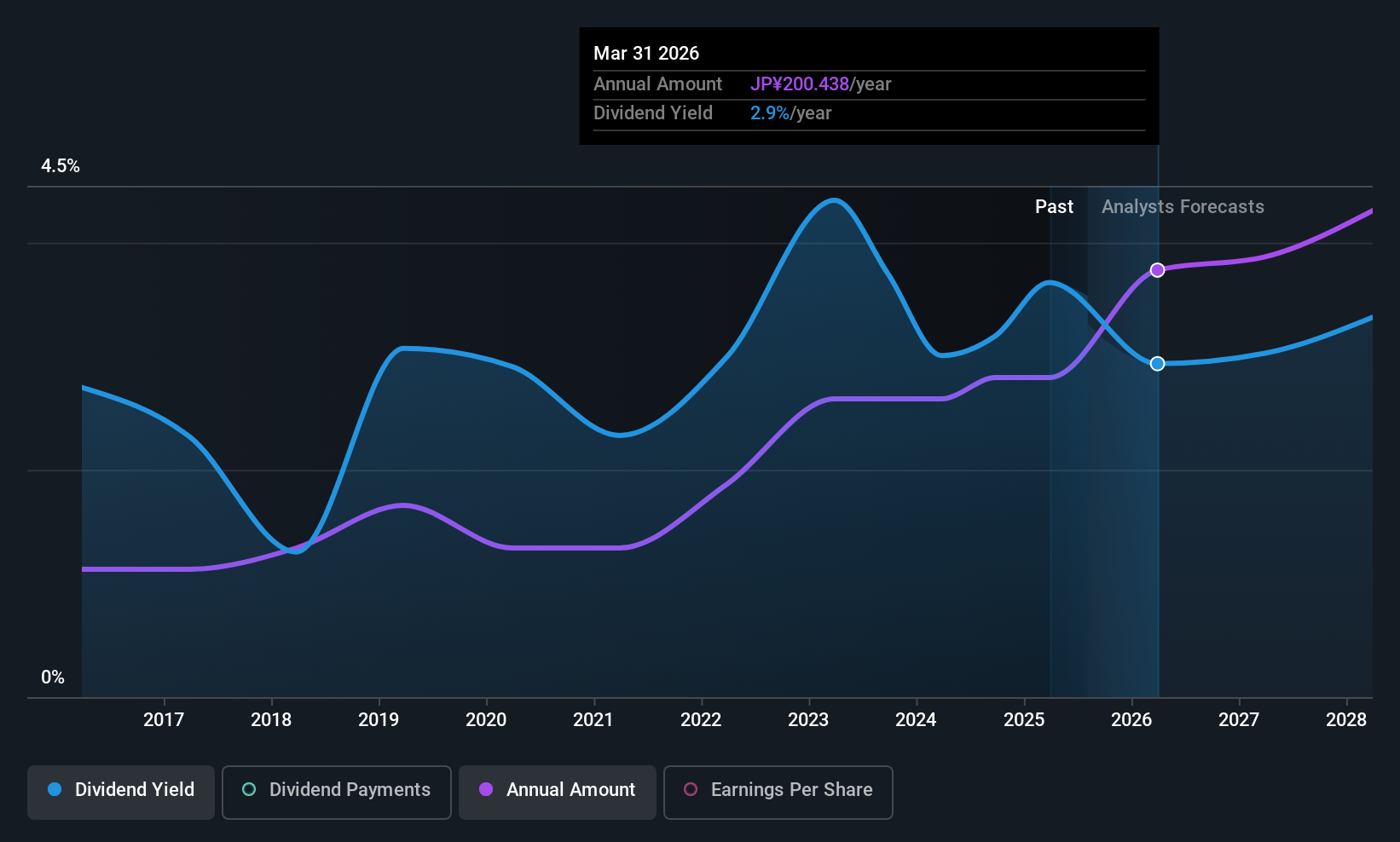The height and width of the screenshot is (842, 1400).
Task: Click the teal Dividend Payments legend circle
Action: point(249,789)
